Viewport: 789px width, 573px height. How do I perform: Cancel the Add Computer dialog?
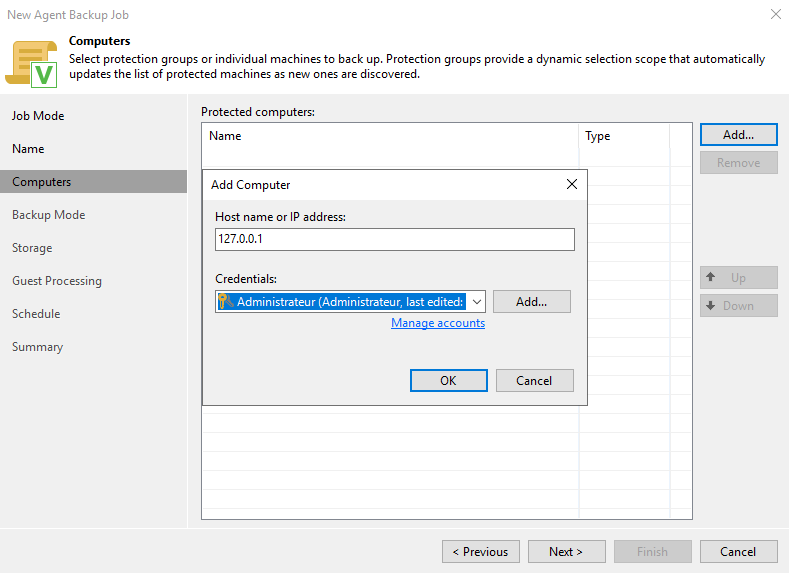(x=534, y=381)
